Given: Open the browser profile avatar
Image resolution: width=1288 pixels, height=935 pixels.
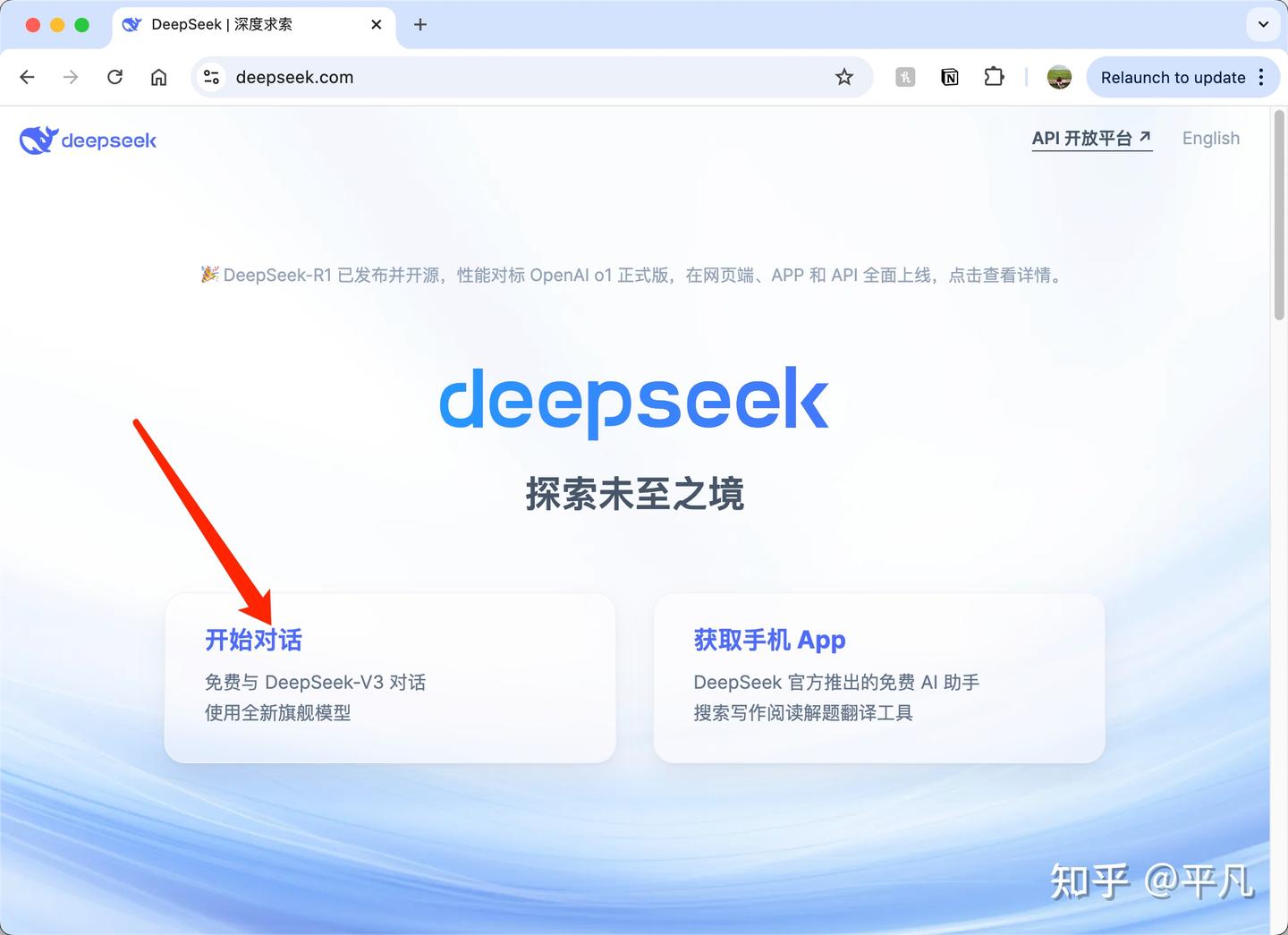Looking at the screenshot, I should click(1059, 77).
